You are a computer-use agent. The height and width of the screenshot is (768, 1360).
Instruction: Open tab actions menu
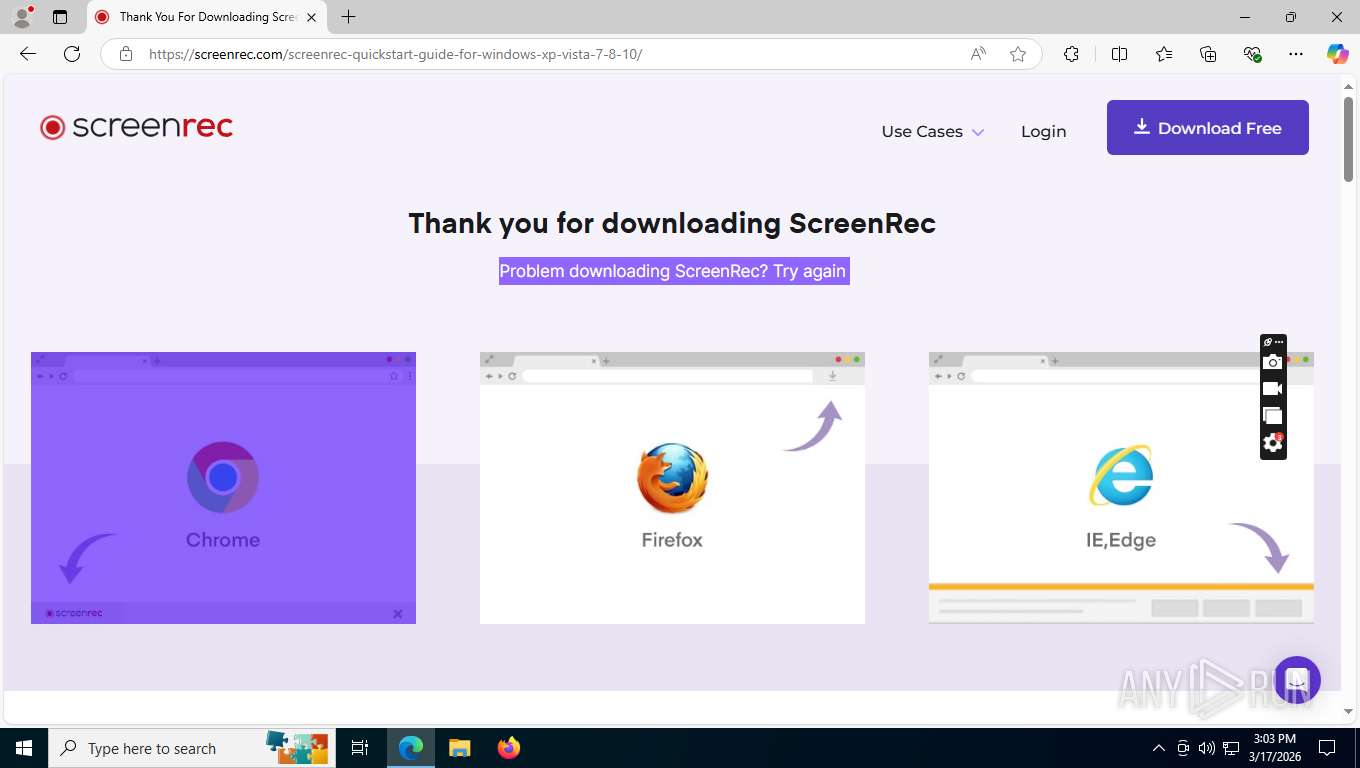coord(60,17)
